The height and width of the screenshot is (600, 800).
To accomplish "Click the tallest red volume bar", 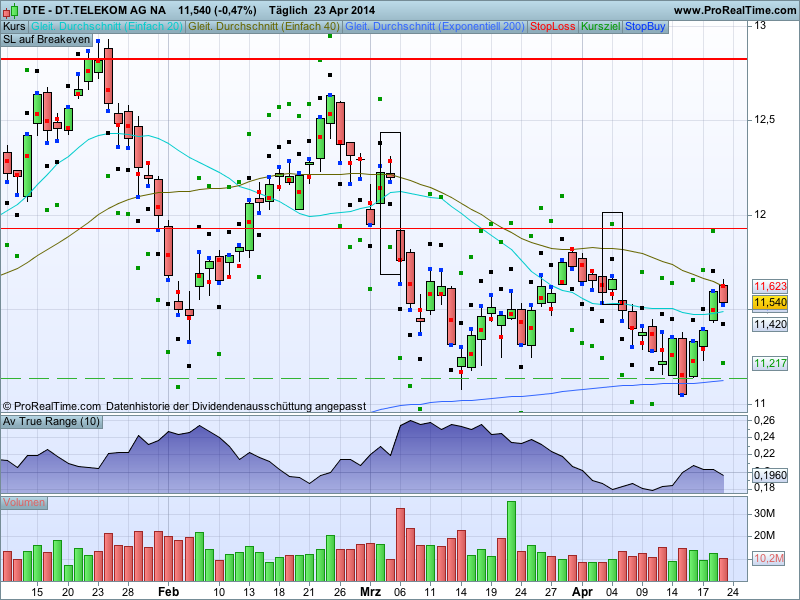I will [x=401, y=544].
